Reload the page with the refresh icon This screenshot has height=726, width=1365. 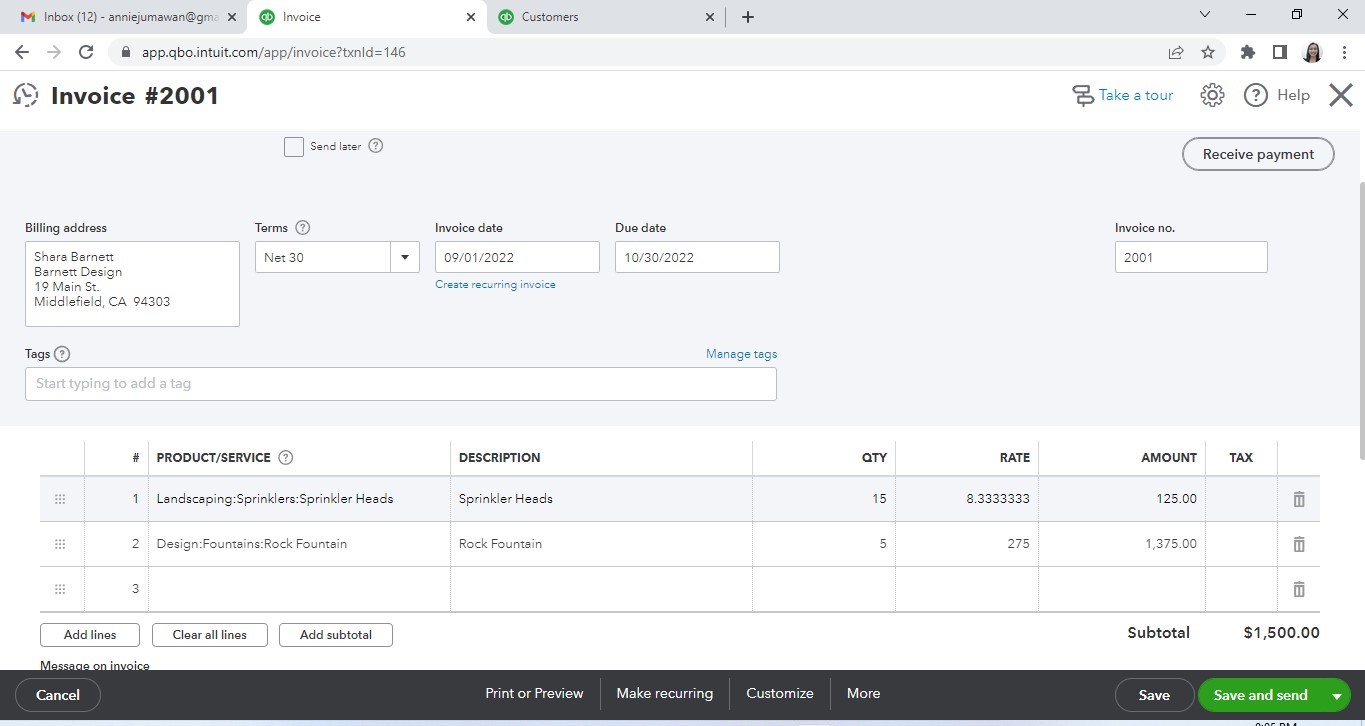click(86, 52)
